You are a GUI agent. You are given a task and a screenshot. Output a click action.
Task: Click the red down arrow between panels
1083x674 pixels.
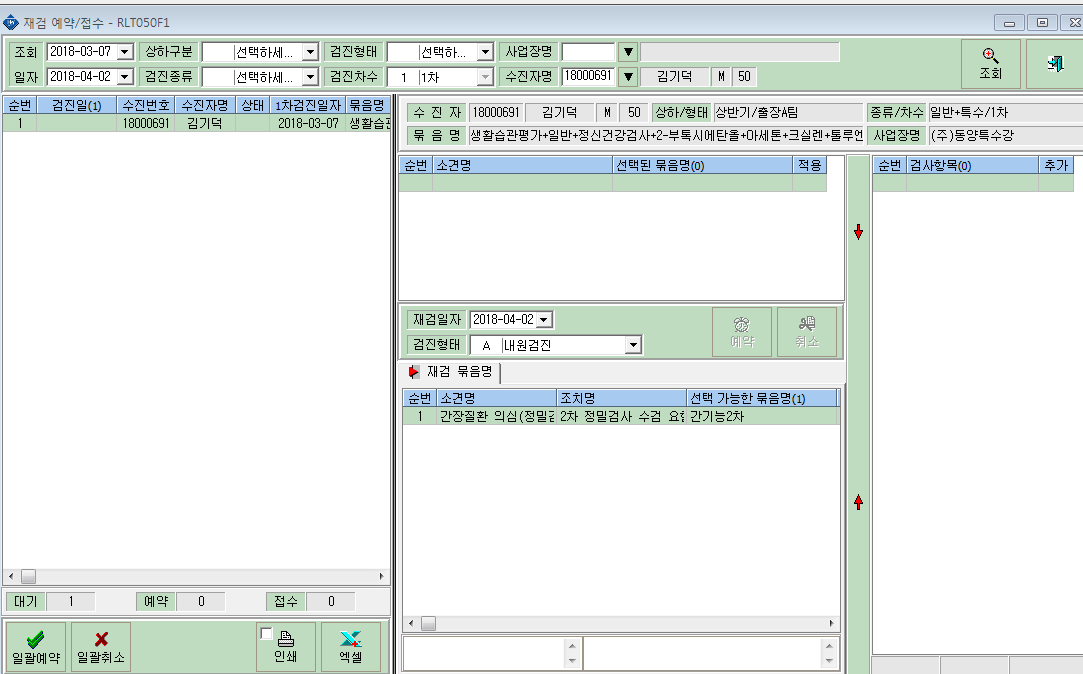pyautogui.click(x=859, y=232)
